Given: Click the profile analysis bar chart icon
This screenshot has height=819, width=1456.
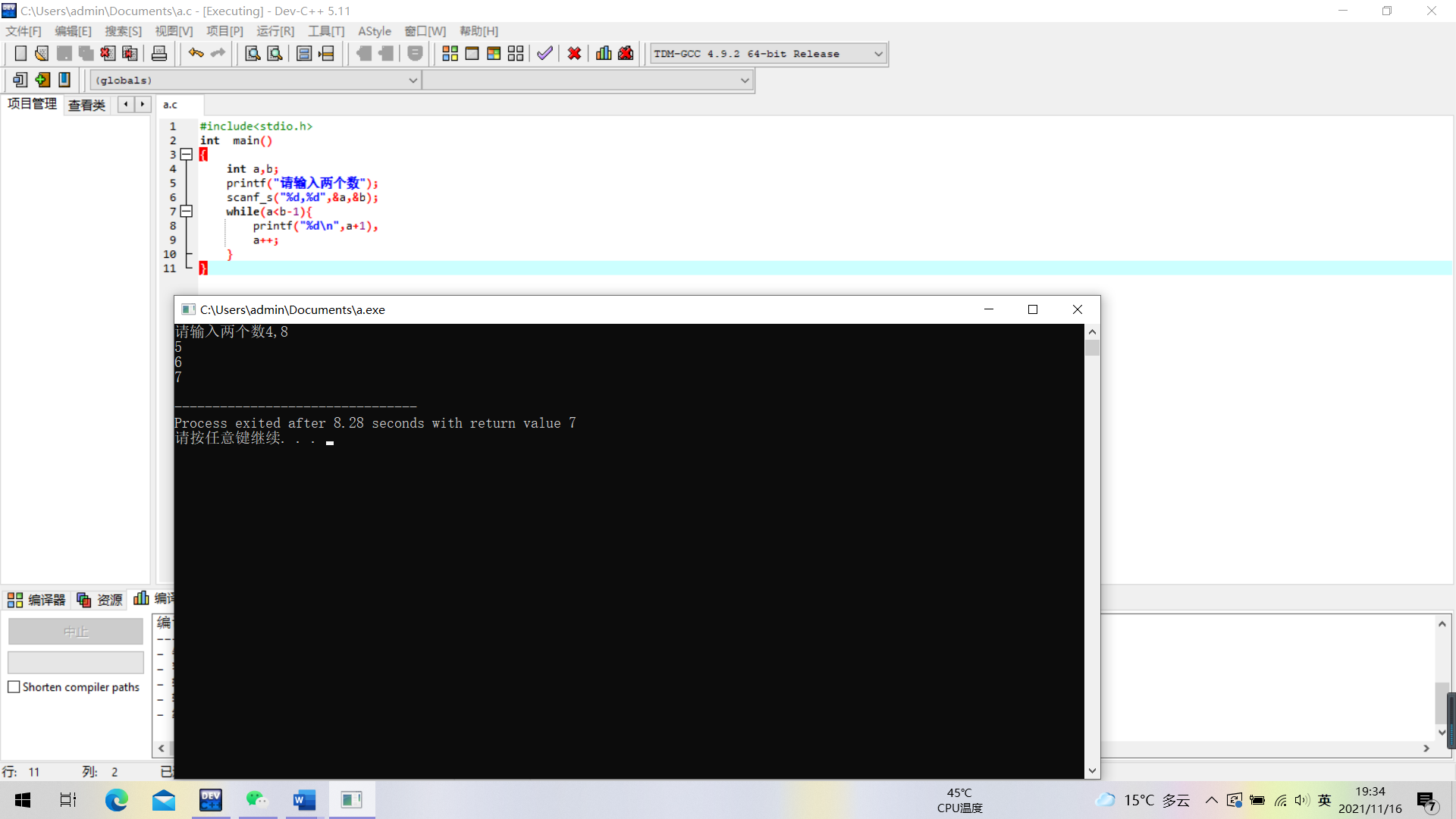Looking at the screenshot, I should click(x=604, y=53).
